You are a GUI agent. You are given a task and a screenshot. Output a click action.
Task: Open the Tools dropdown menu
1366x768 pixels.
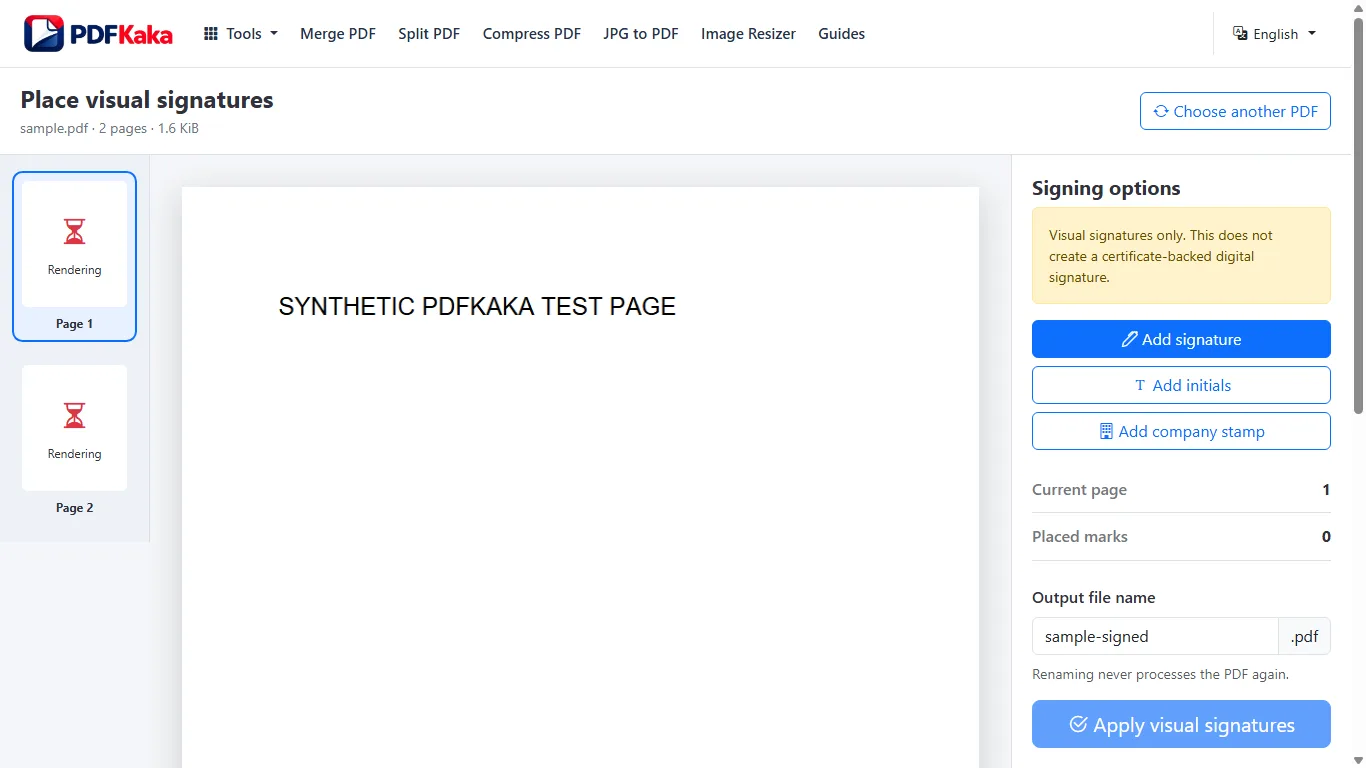tap(241, 34)
